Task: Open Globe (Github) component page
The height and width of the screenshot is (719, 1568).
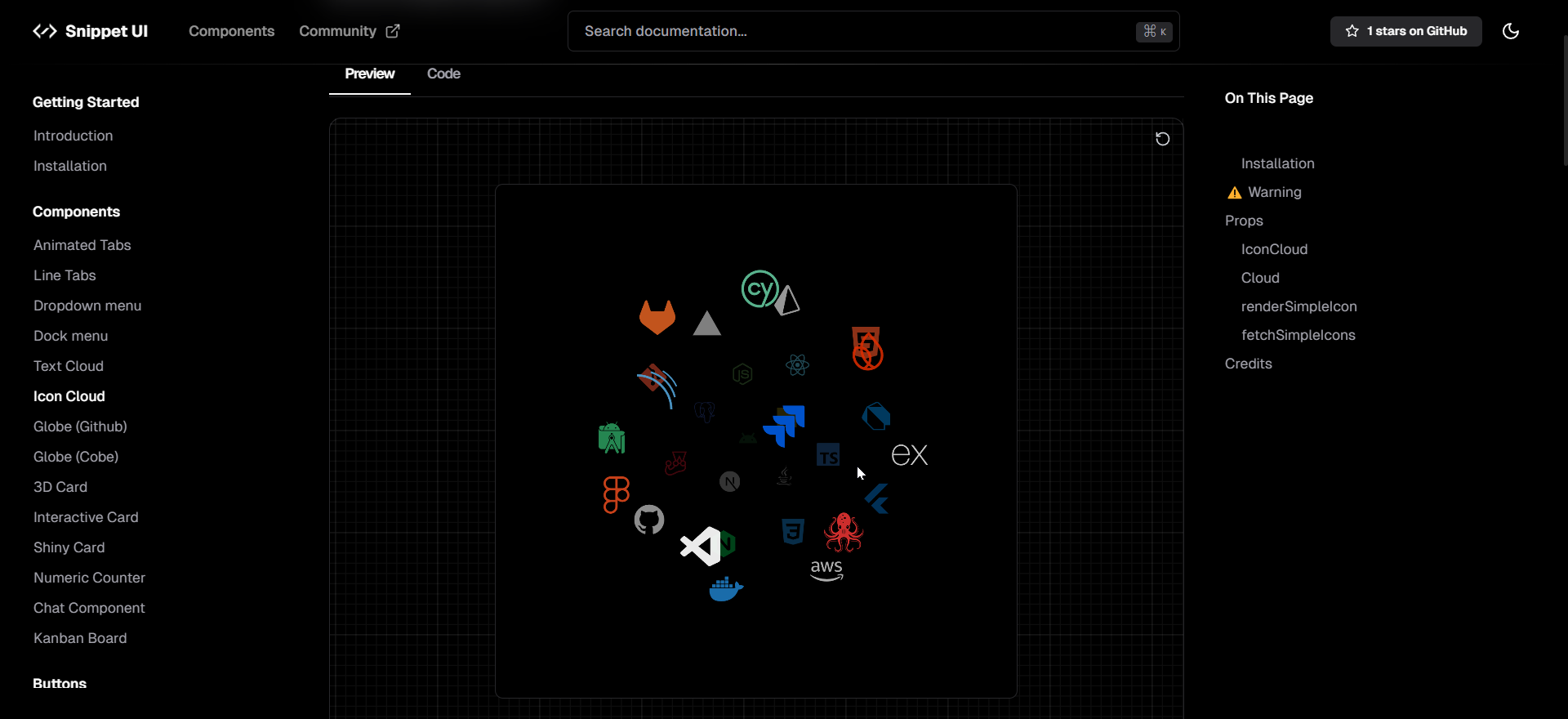Action: [x=80, y=426]
